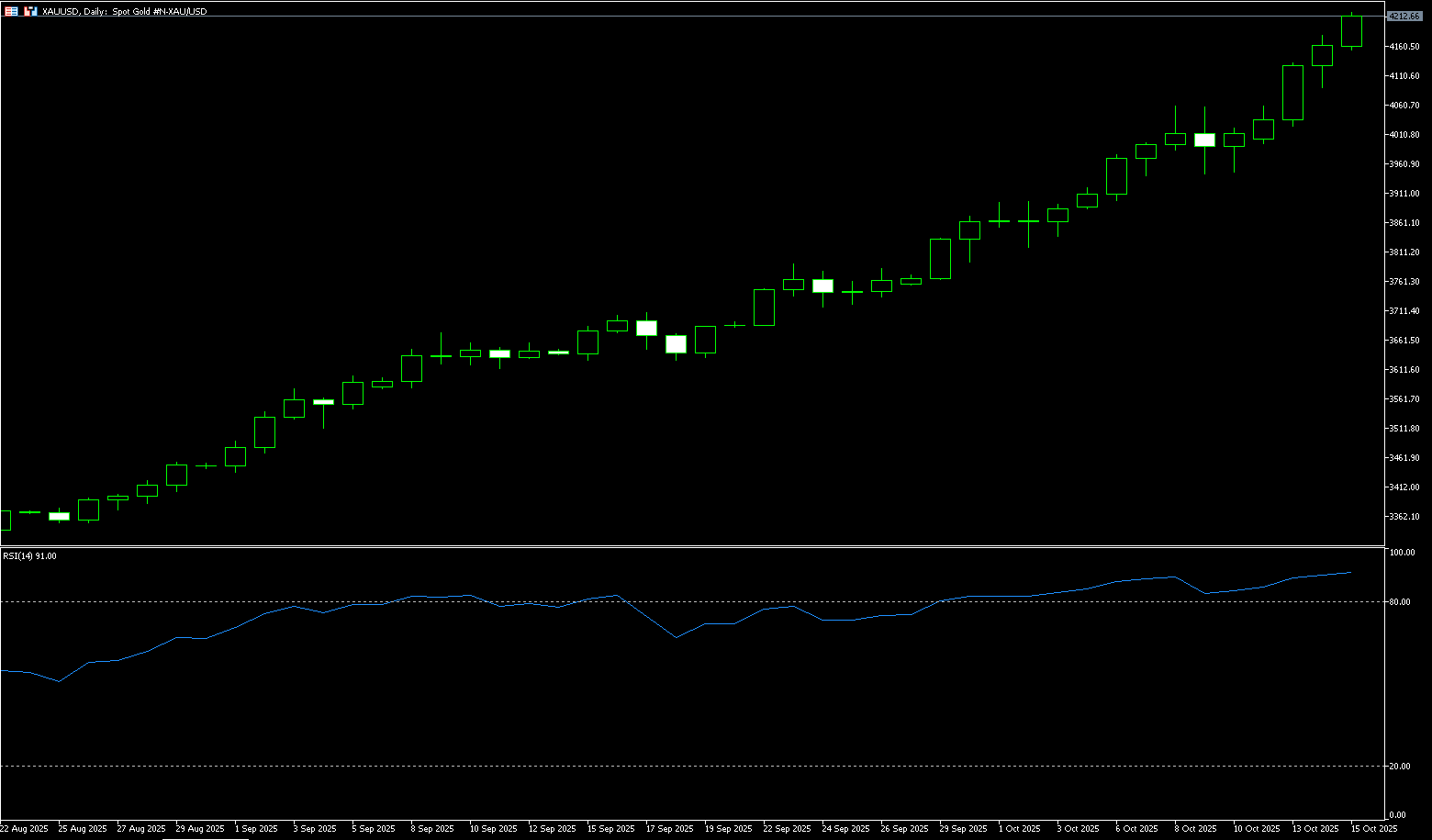1432x840 pixels.
Task: Click the 6 Oct 2025 date label
Action: coord(1136,828)
